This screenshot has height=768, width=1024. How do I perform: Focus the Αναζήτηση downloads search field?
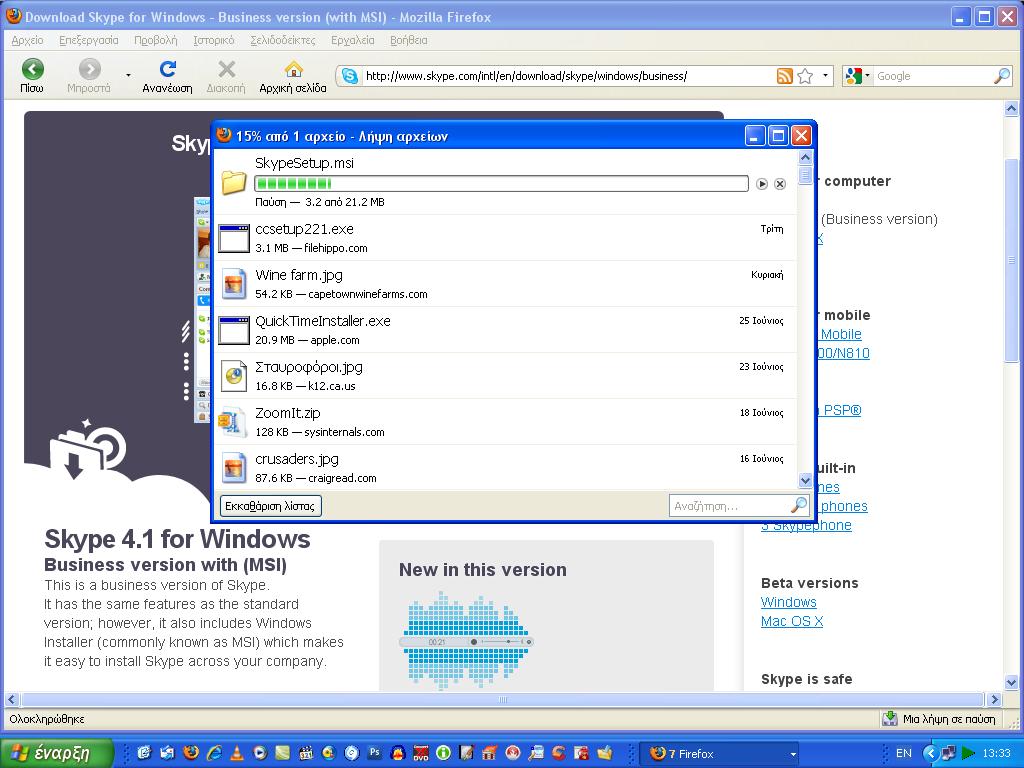730,505
